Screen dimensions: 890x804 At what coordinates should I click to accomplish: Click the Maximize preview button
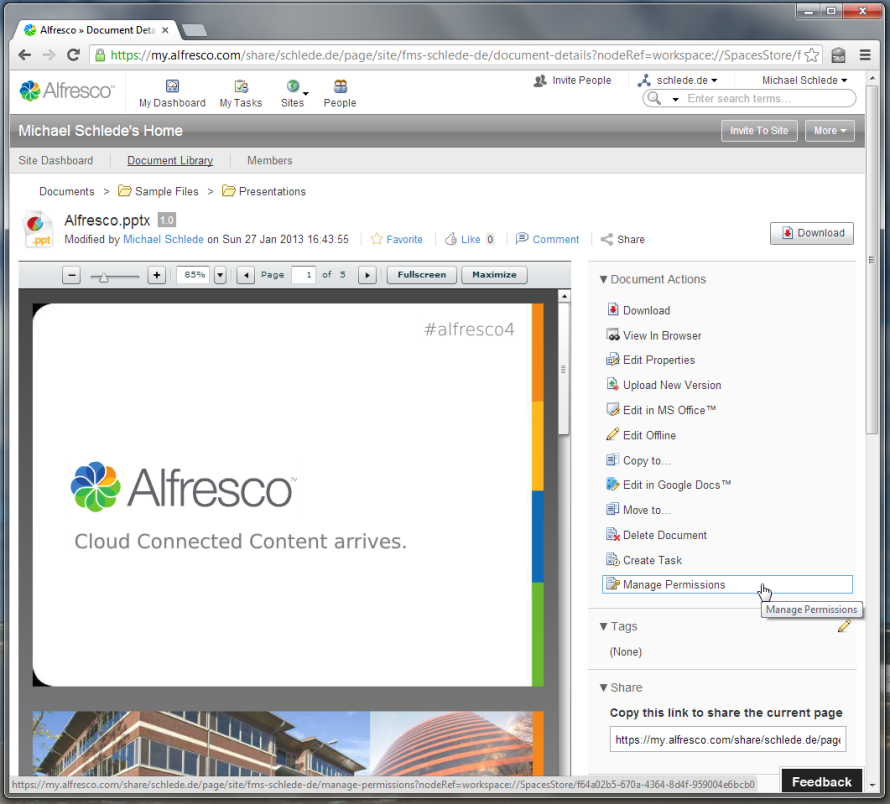point(494,275)
